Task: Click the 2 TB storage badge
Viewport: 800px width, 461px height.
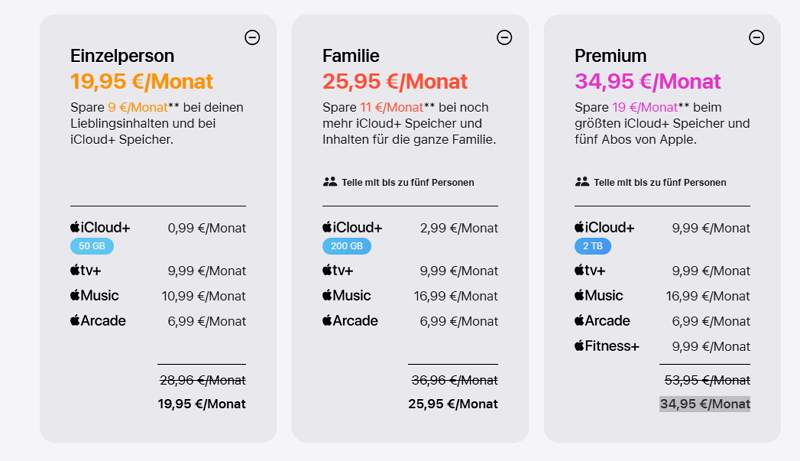Action: (592, 246)
